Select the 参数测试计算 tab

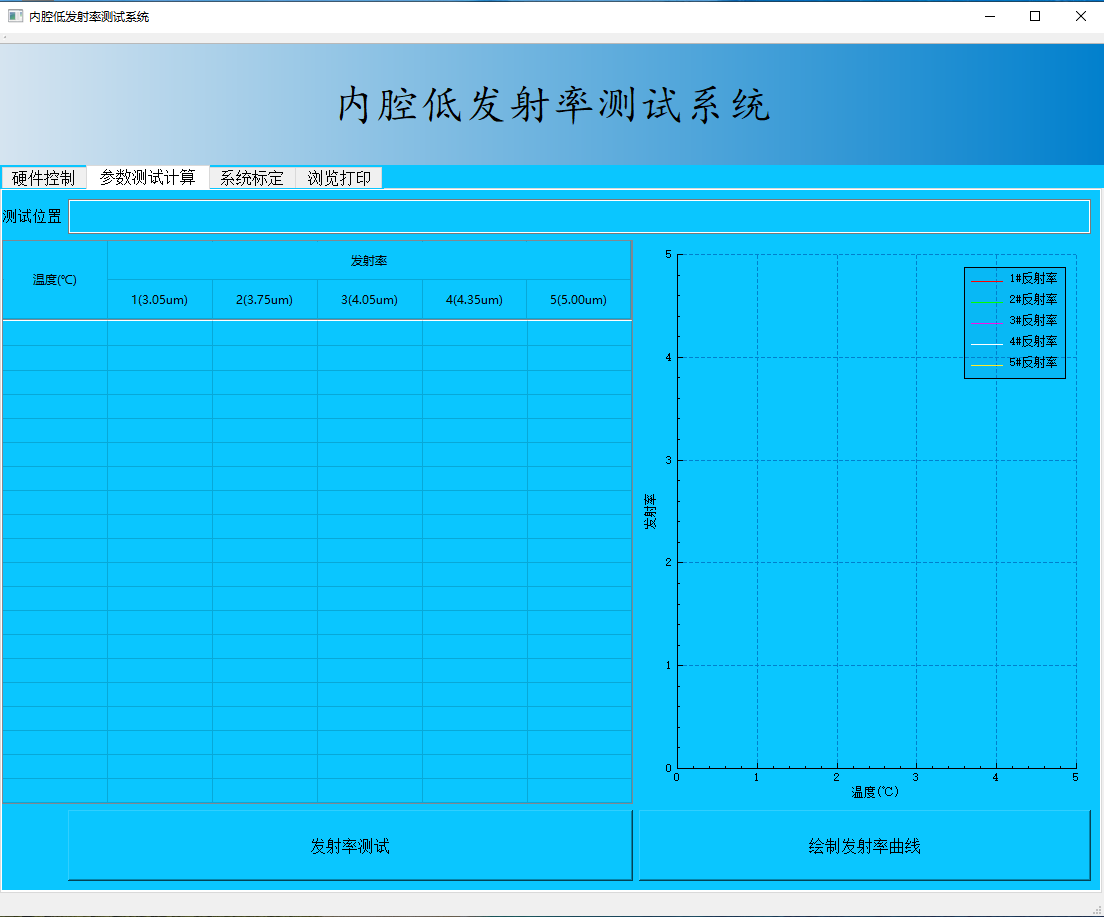[147, 177]
